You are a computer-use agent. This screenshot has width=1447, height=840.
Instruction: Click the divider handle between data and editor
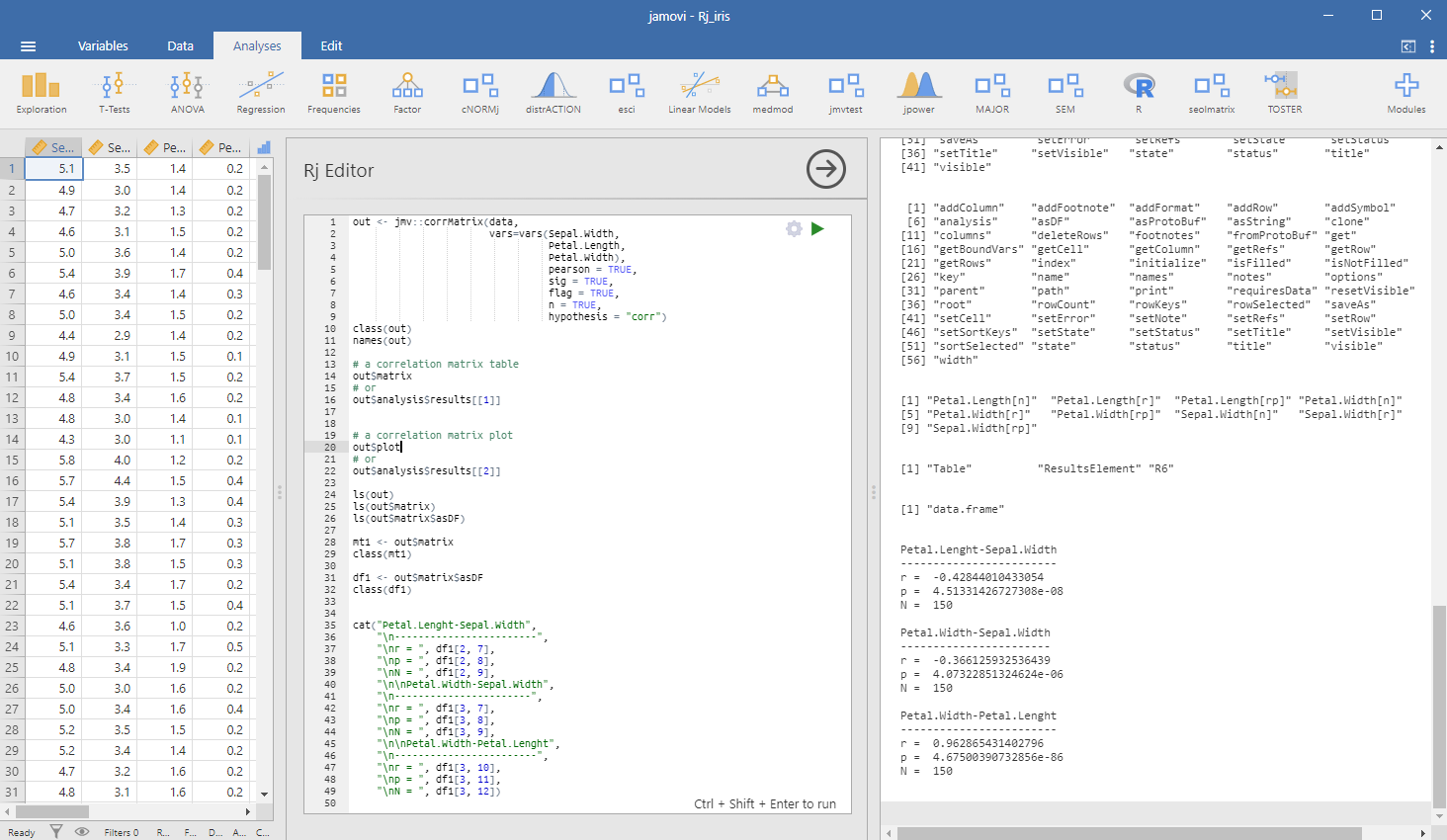click(x=280, y=490)
